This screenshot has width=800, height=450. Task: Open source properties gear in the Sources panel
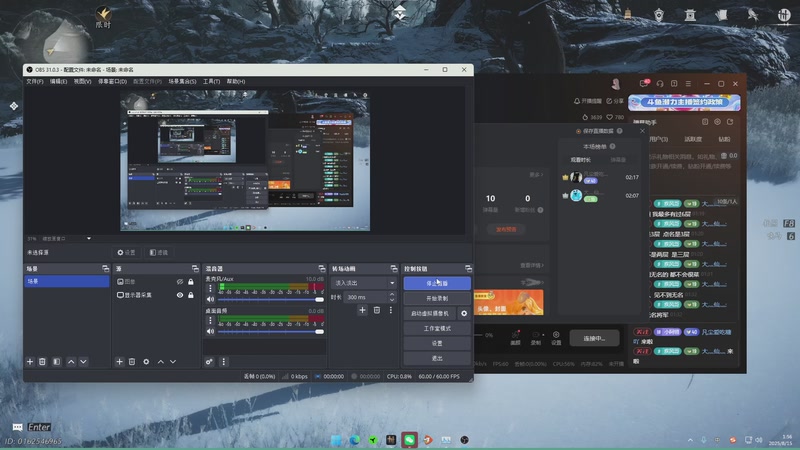(x=146, y=361)
